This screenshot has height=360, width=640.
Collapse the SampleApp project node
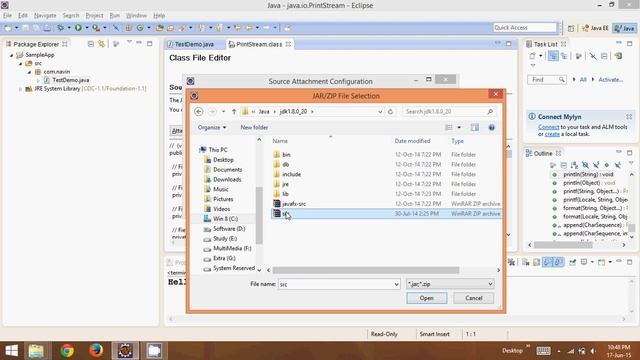coord(11,55)
